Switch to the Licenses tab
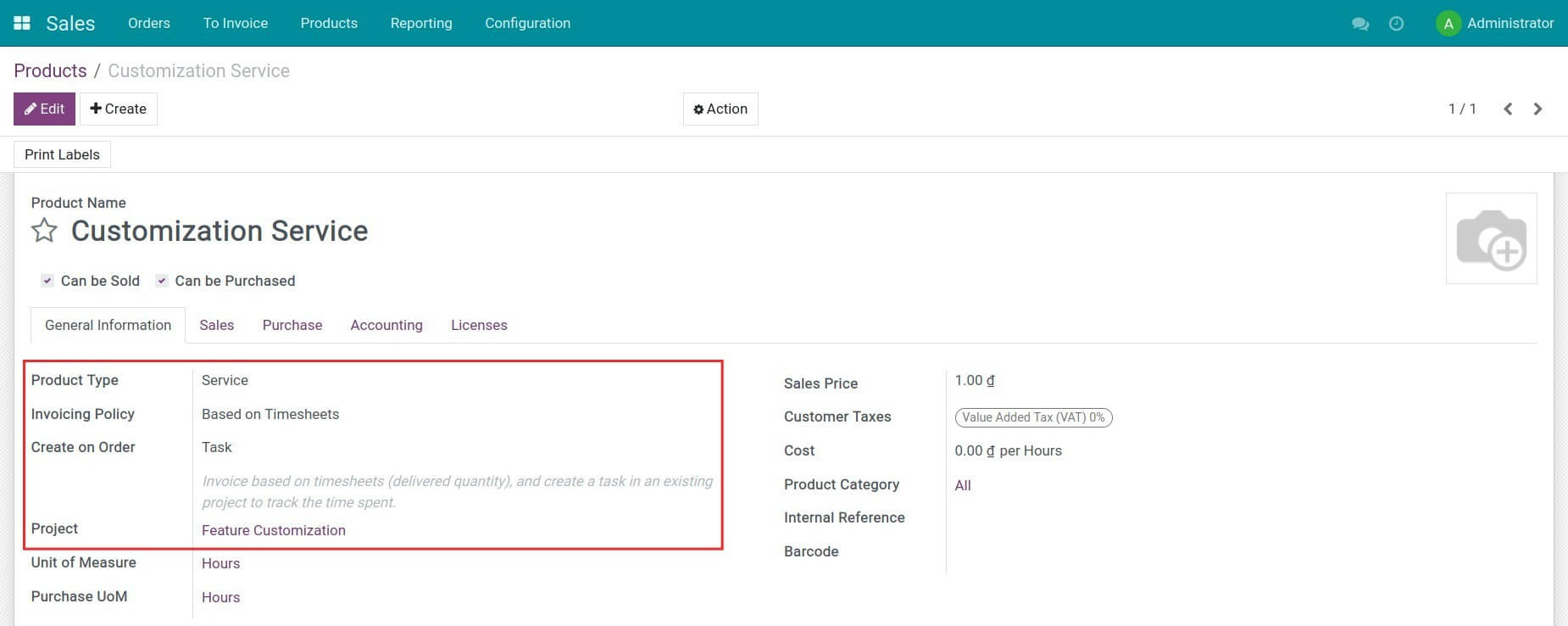Image resolution: width=1568 pixels, height=626 pixels. [x=479, y=325]
